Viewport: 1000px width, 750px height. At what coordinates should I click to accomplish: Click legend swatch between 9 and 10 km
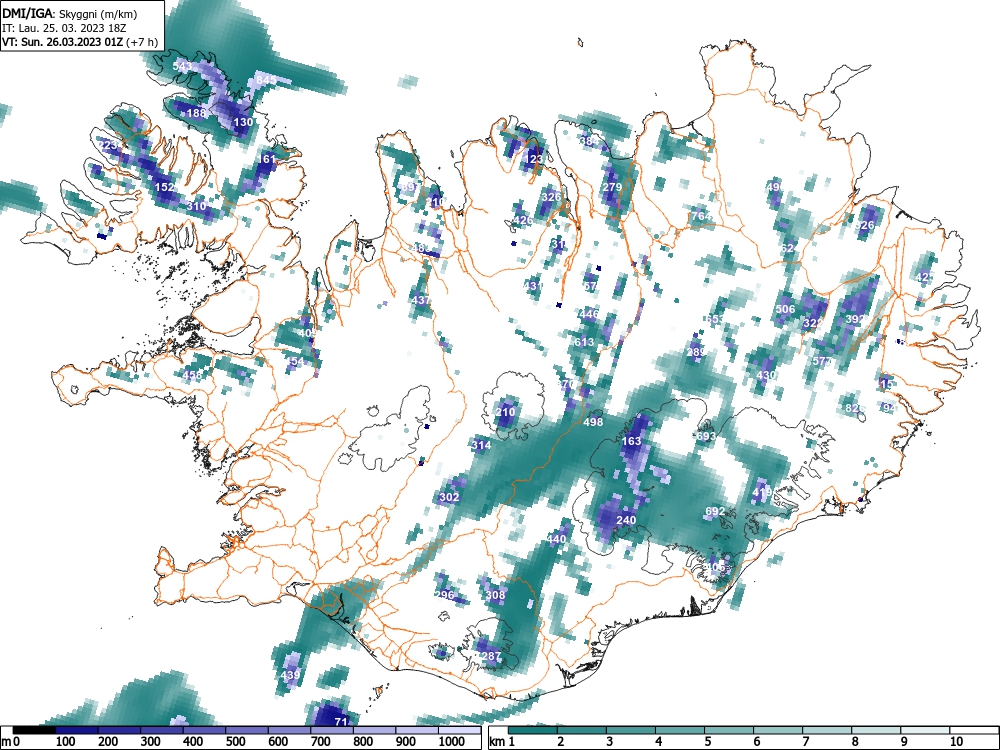(925, 730)
